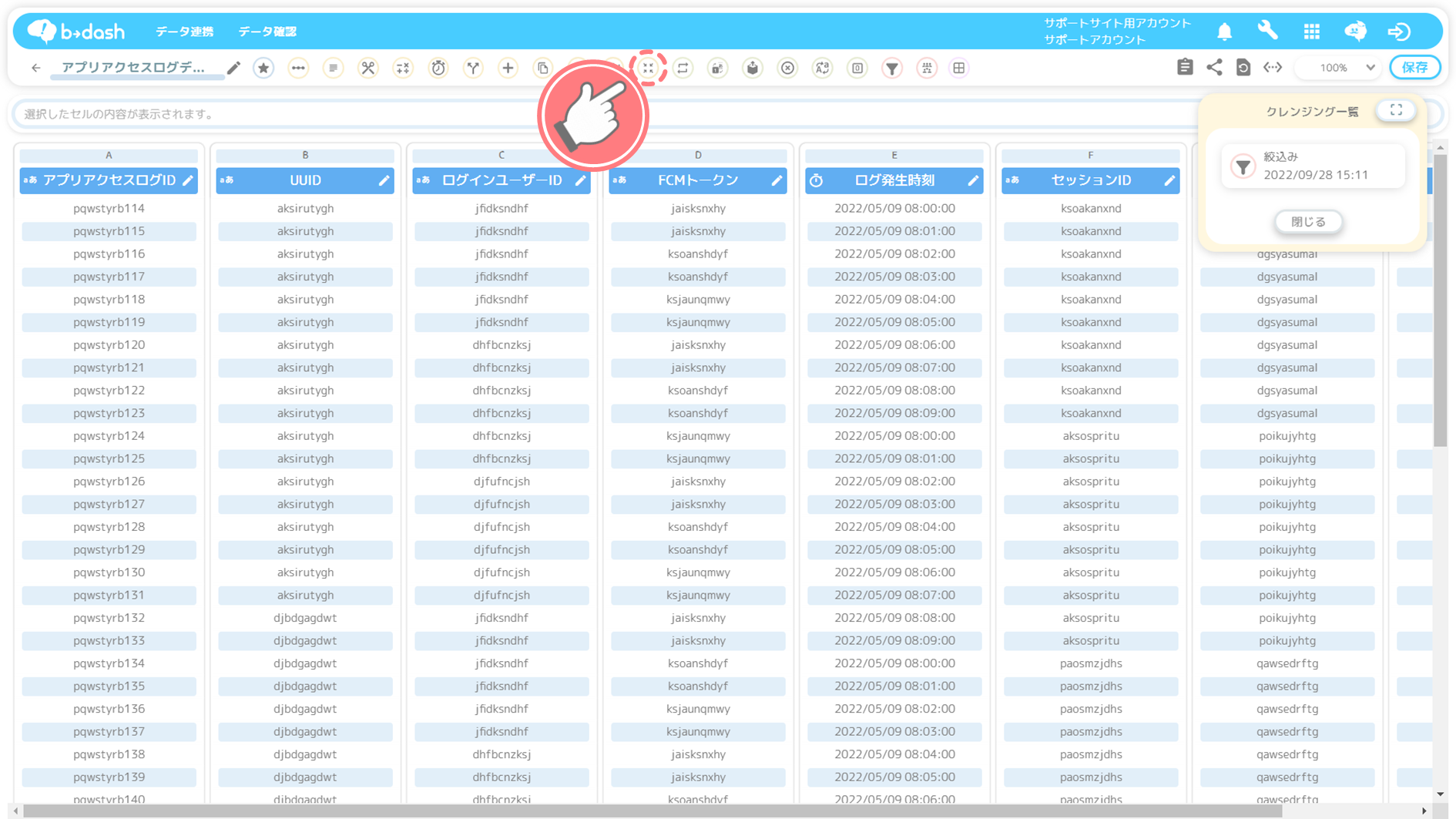Viewport: 1456px width, 819px height.
Task: Click the horizontal scrollbar at the bottom
Action: pyautogui.click(x=653, y=811)
